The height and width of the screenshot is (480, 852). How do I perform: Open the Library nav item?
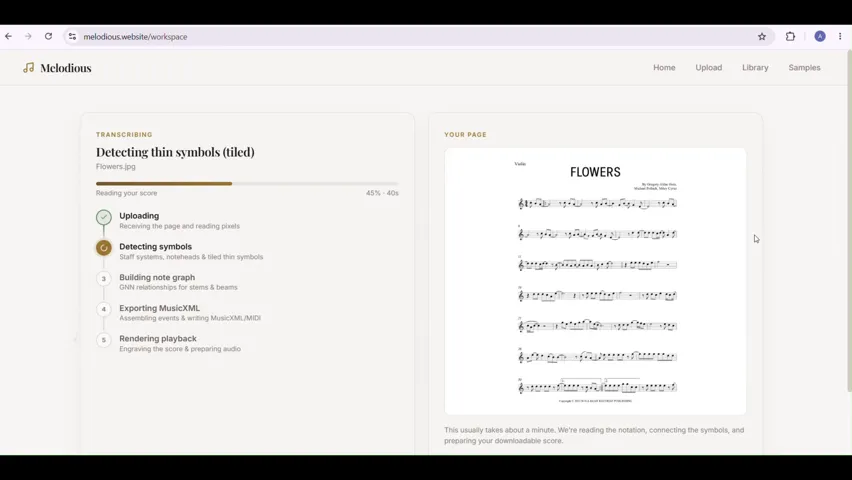pos(755,67)
